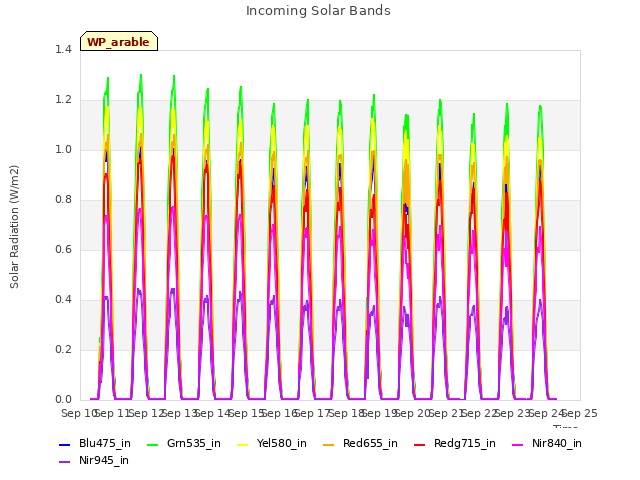Click the 1.2 y-axis tick label

[x=63, y=100]
